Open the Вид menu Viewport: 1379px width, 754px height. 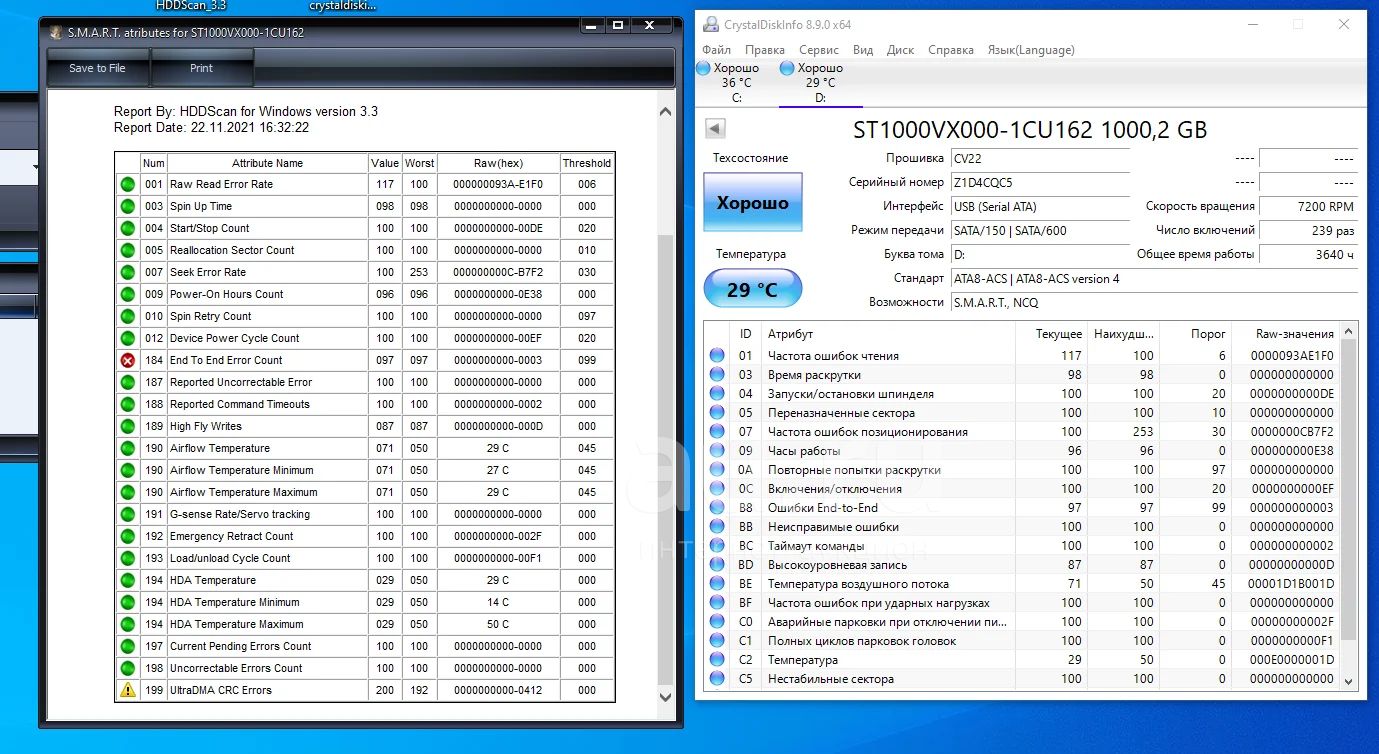tap(863, 50)
